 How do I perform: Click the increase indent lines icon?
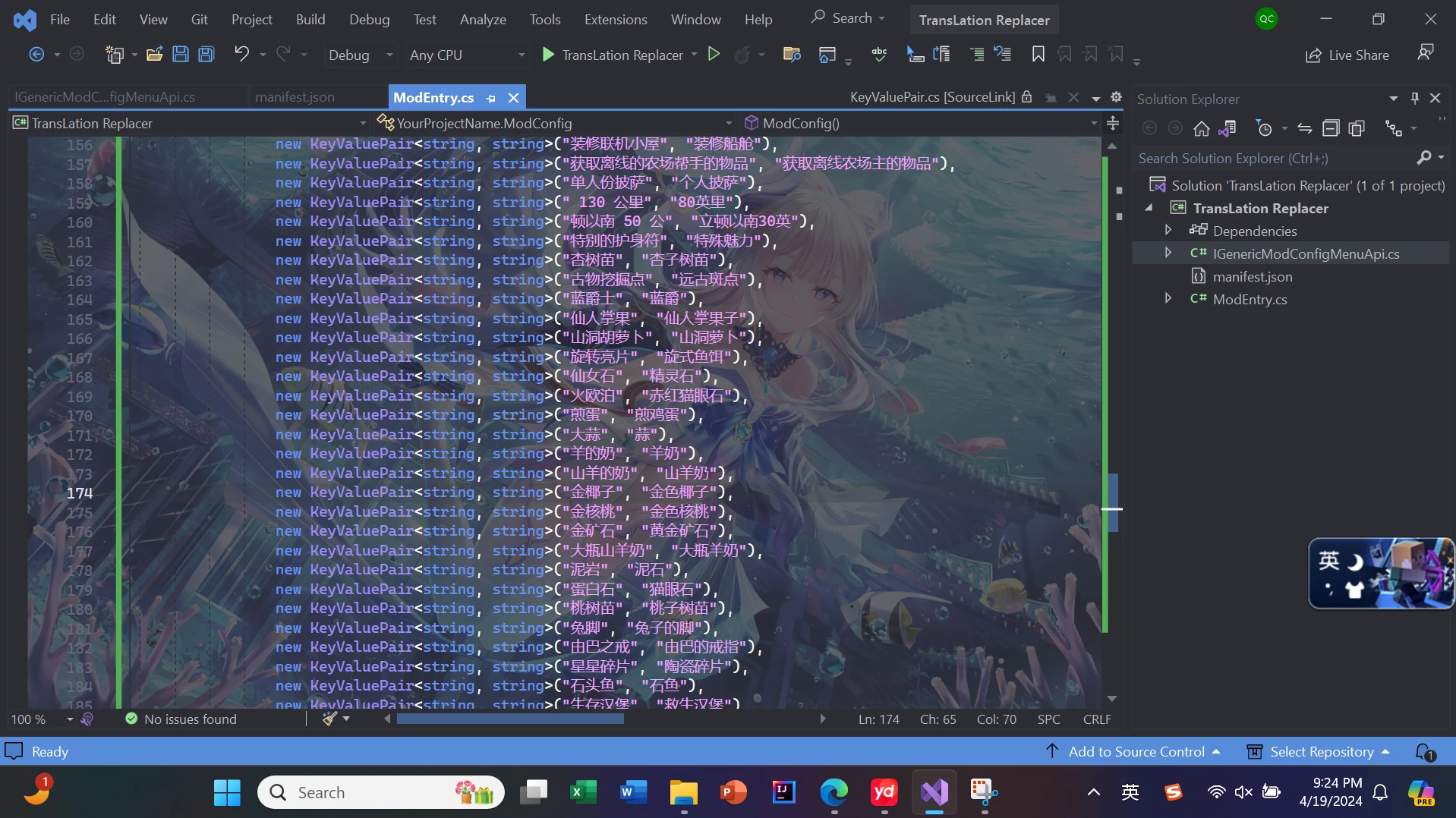click(x=977, y=55)
